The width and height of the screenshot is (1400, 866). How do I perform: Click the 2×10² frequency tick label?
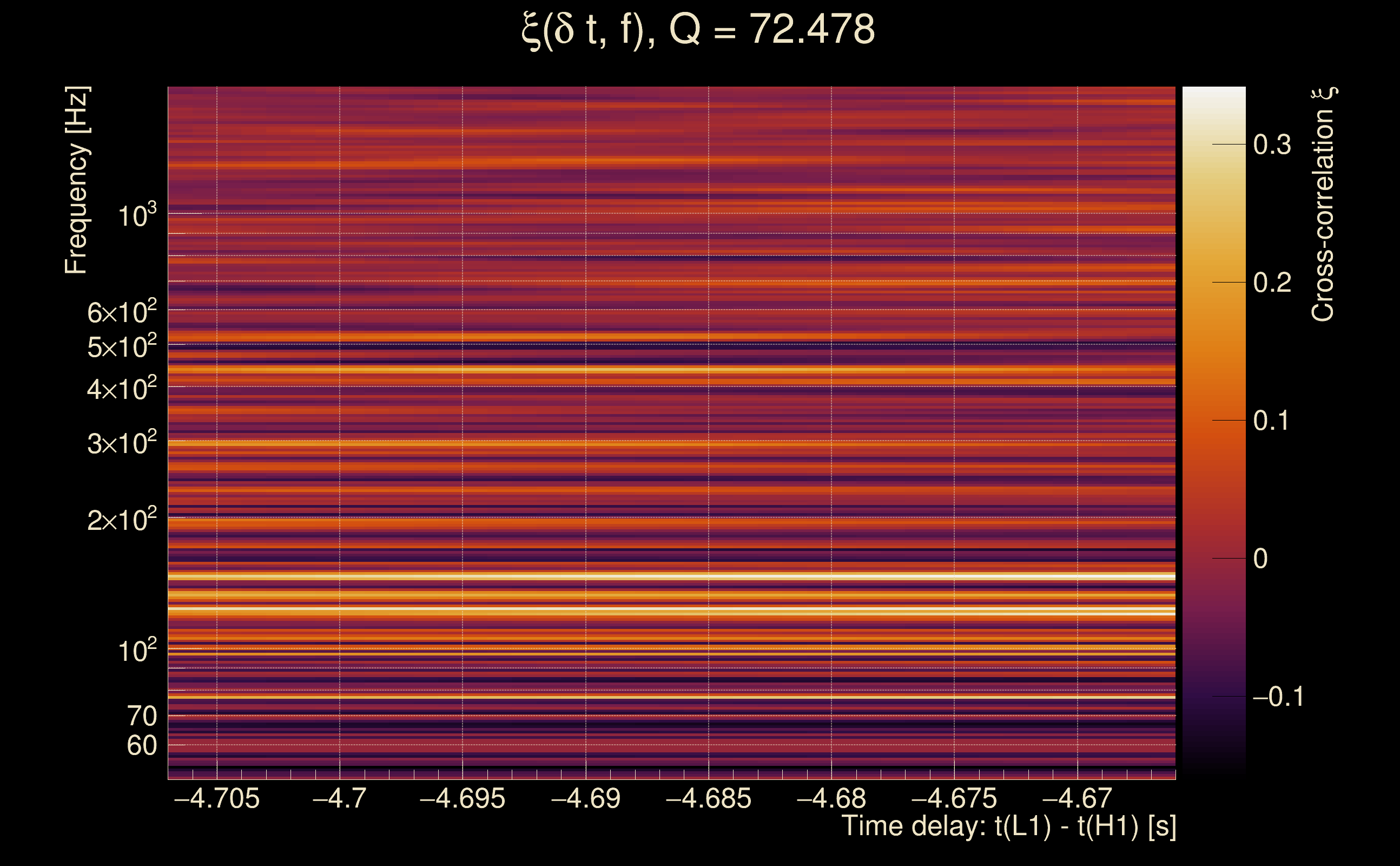(x=121, y=520)
